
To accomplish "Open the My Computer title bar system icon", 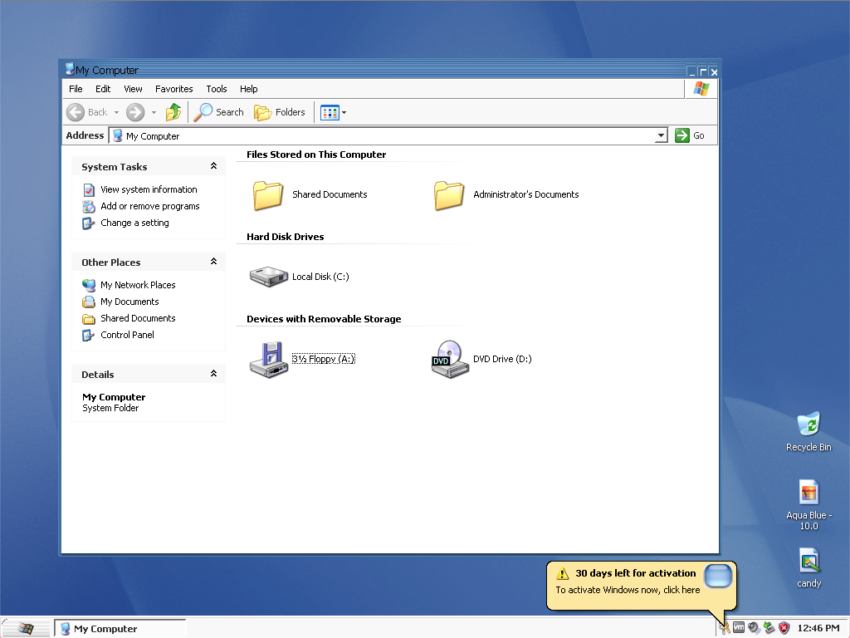I will click(69, 69).
